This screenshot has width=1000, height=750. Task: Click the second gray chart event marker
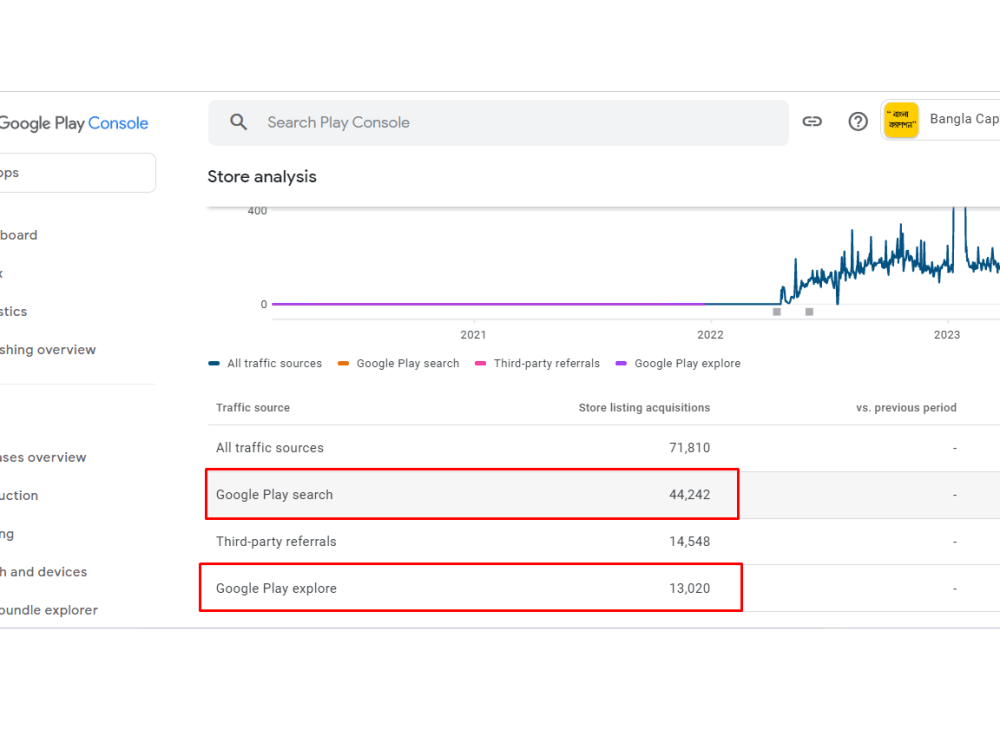809,312
